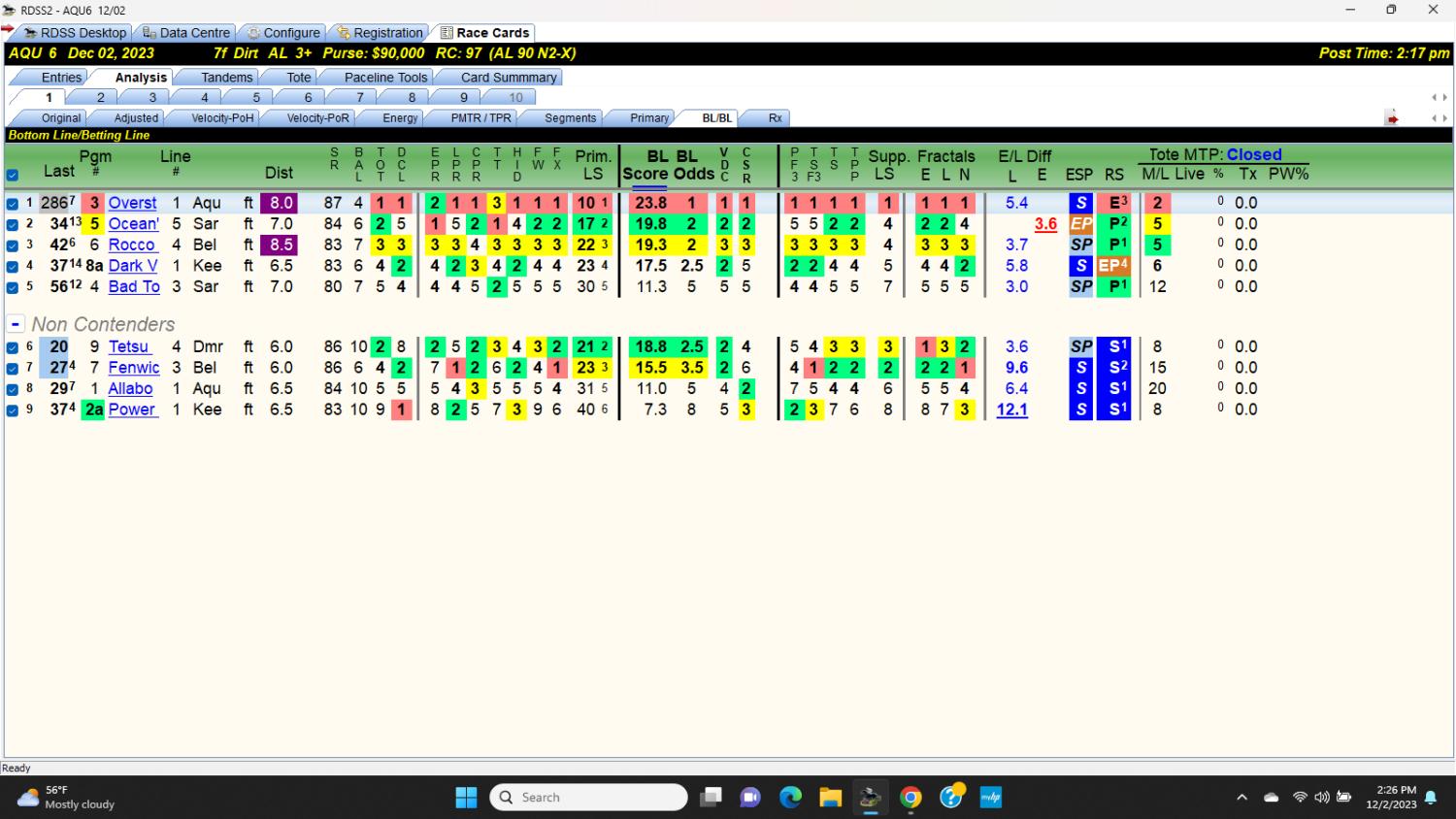The image size is (1456, 819).
Task: Click the horse link Fenwic
Action: click(x=134, y=368)
